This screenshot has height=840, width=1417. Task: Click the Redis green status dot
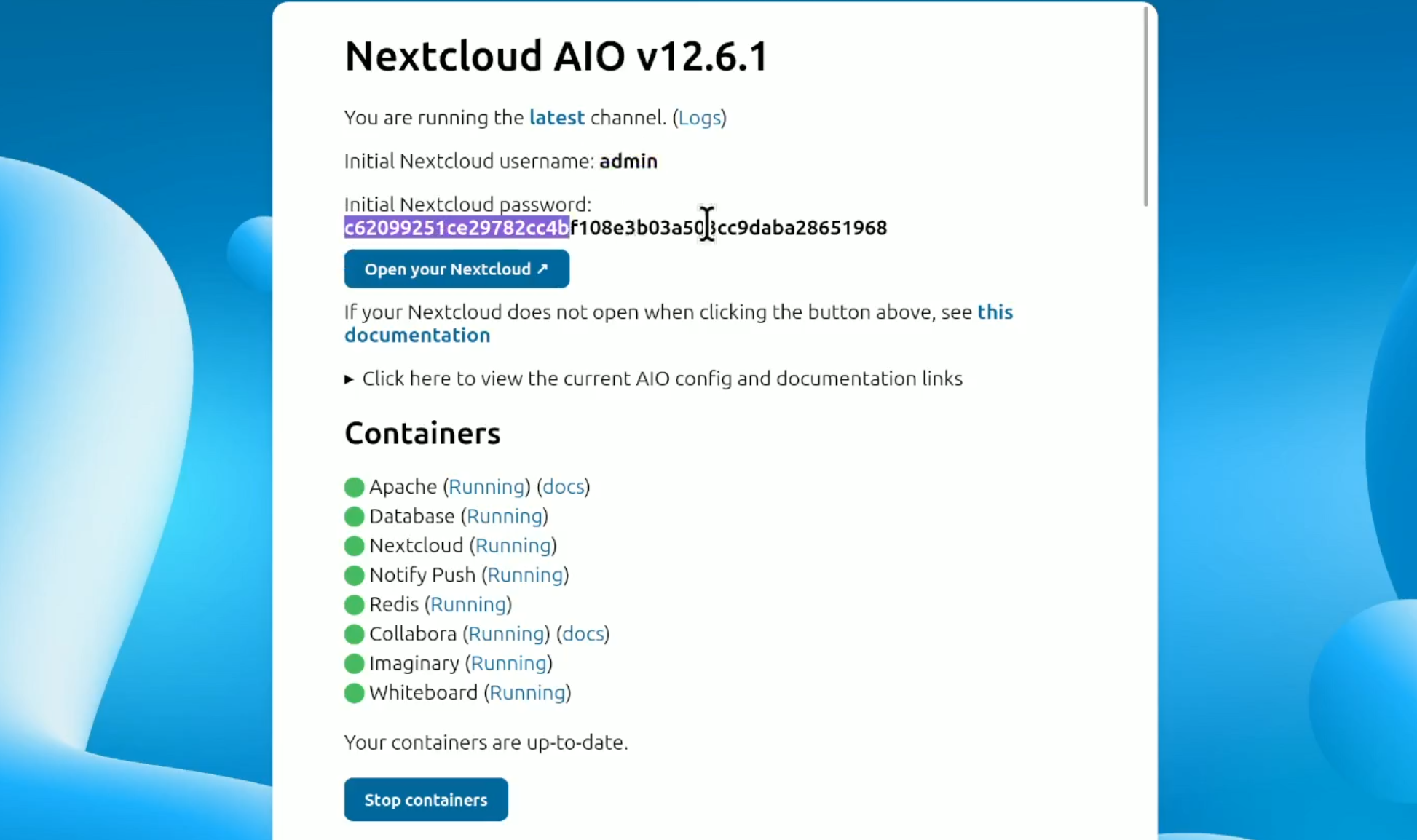click(354, 604)
